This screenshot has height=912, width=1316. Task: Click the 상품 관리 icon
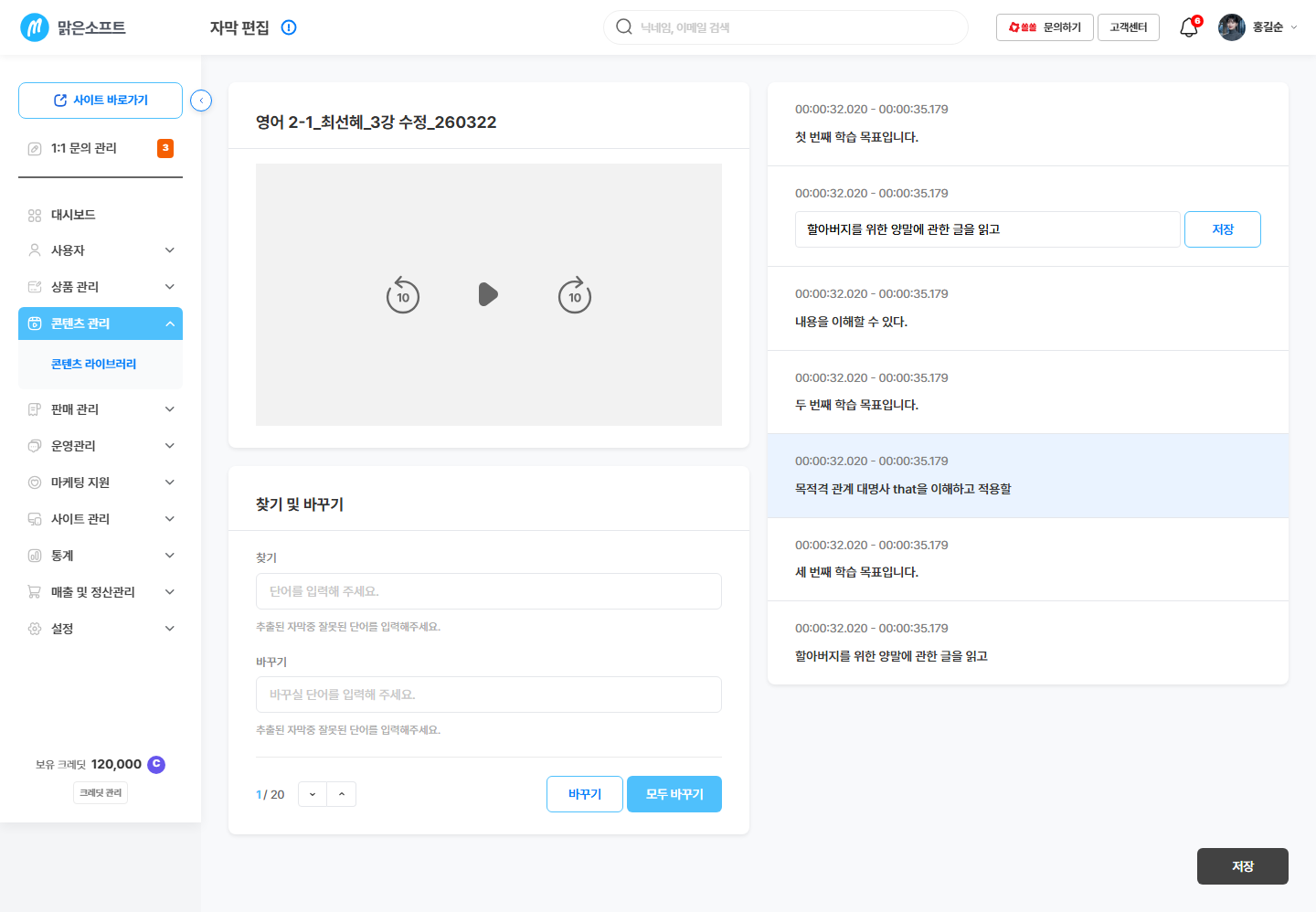35,287
